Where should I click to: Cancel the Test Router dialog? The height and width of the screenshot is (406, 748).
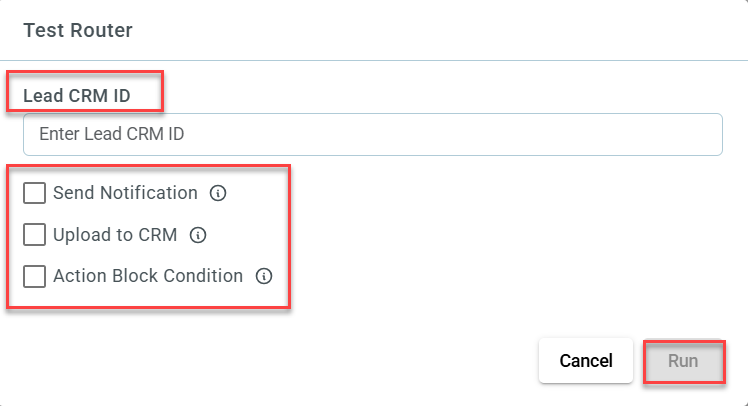(x=586, y=361)
